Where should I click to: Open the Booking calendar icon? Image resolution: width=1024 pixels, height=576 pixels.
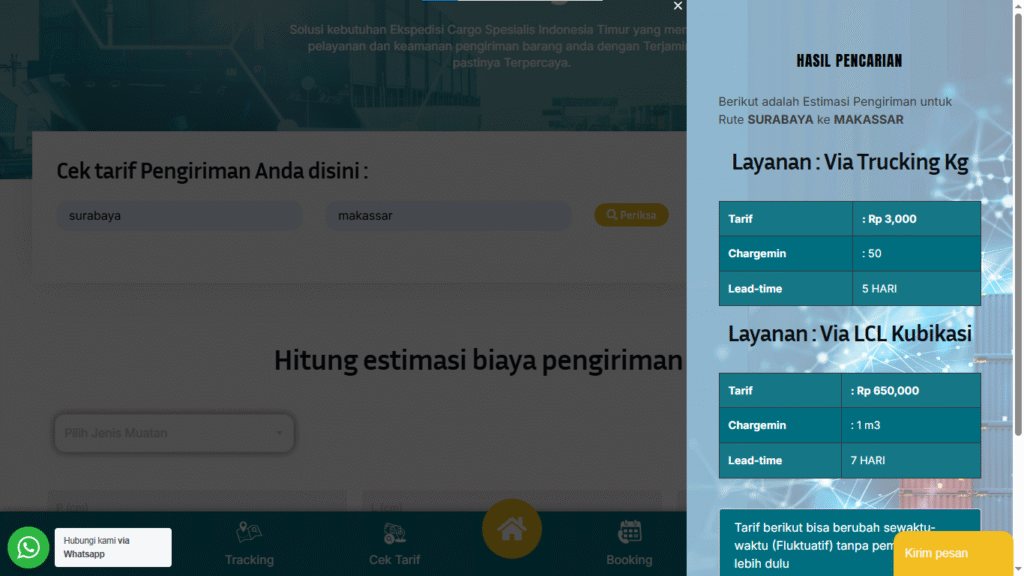[x=629, y=543]
